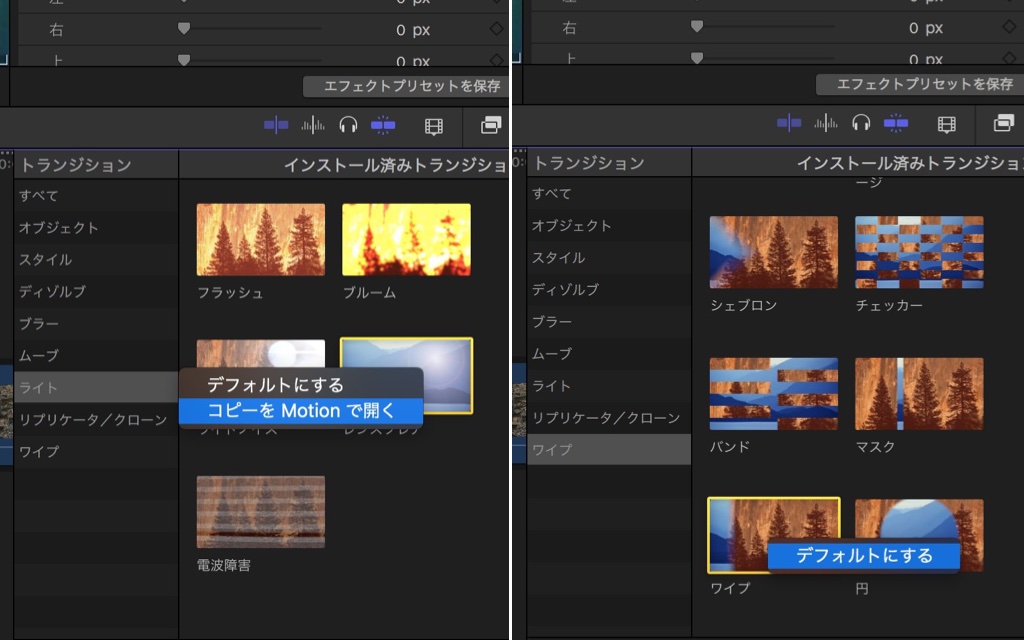Toggle snapping icon in left screenshot
Image resolution: width=1024 pixels, height=640 pixels.
coord(383,125)
